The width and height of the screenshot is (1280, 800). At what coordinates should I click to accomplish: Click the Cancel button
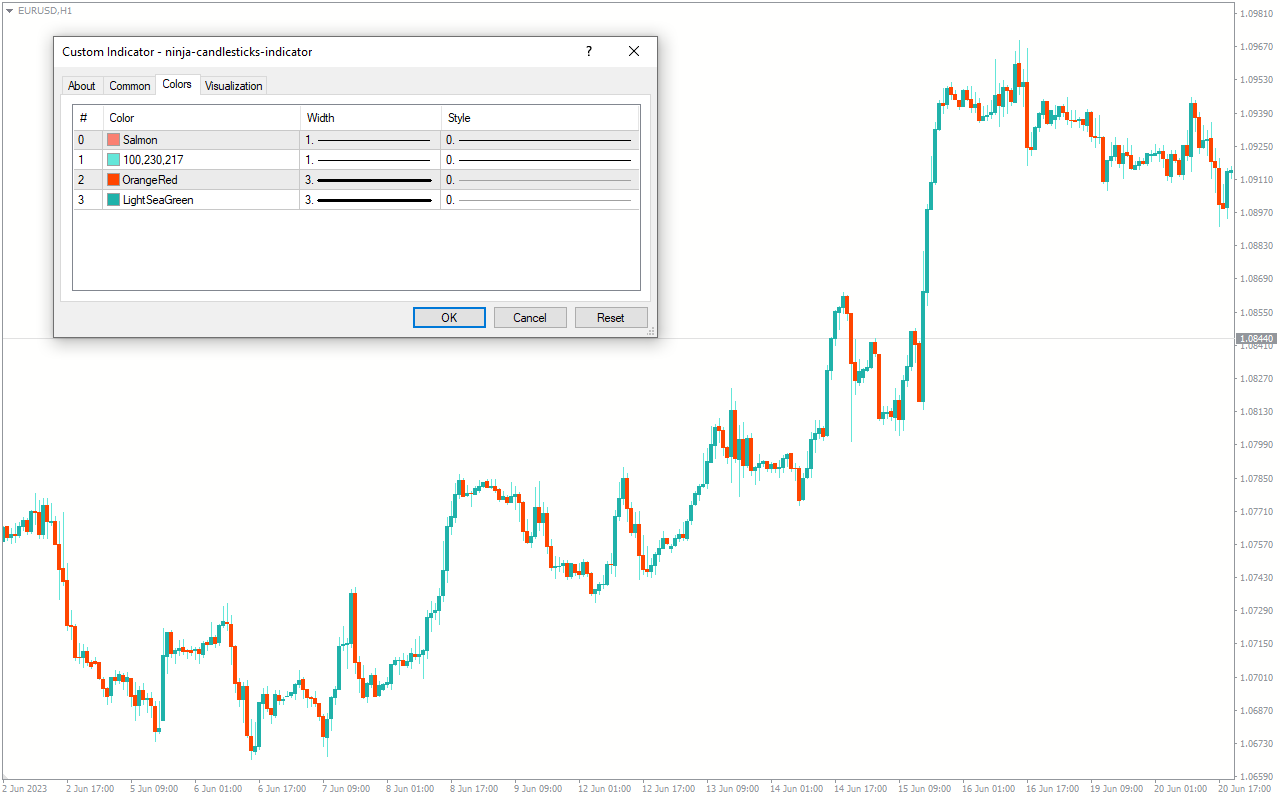(x=530, y=317)
